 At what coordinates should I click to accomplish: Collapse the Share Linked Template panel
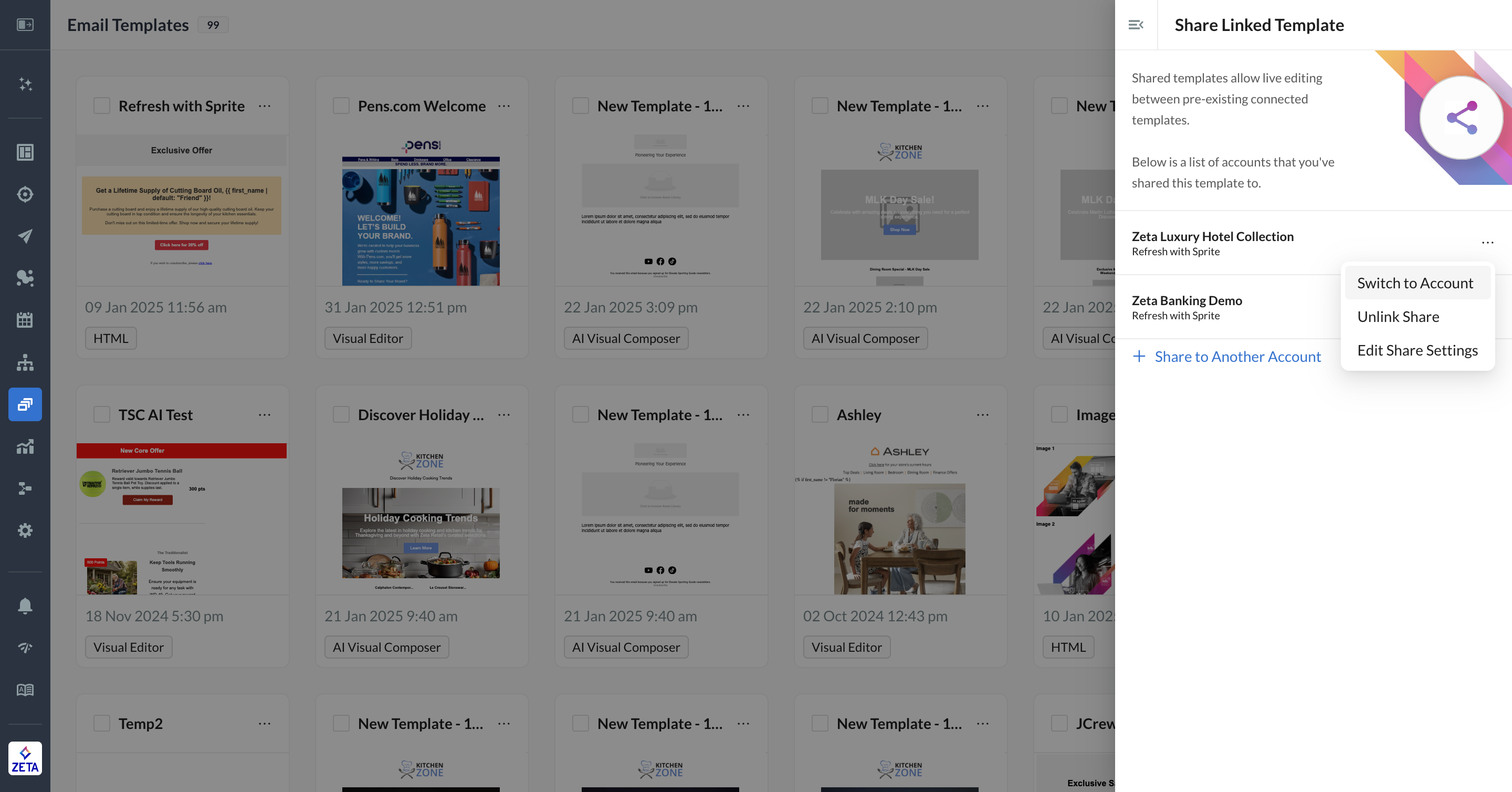(1136, 25)
